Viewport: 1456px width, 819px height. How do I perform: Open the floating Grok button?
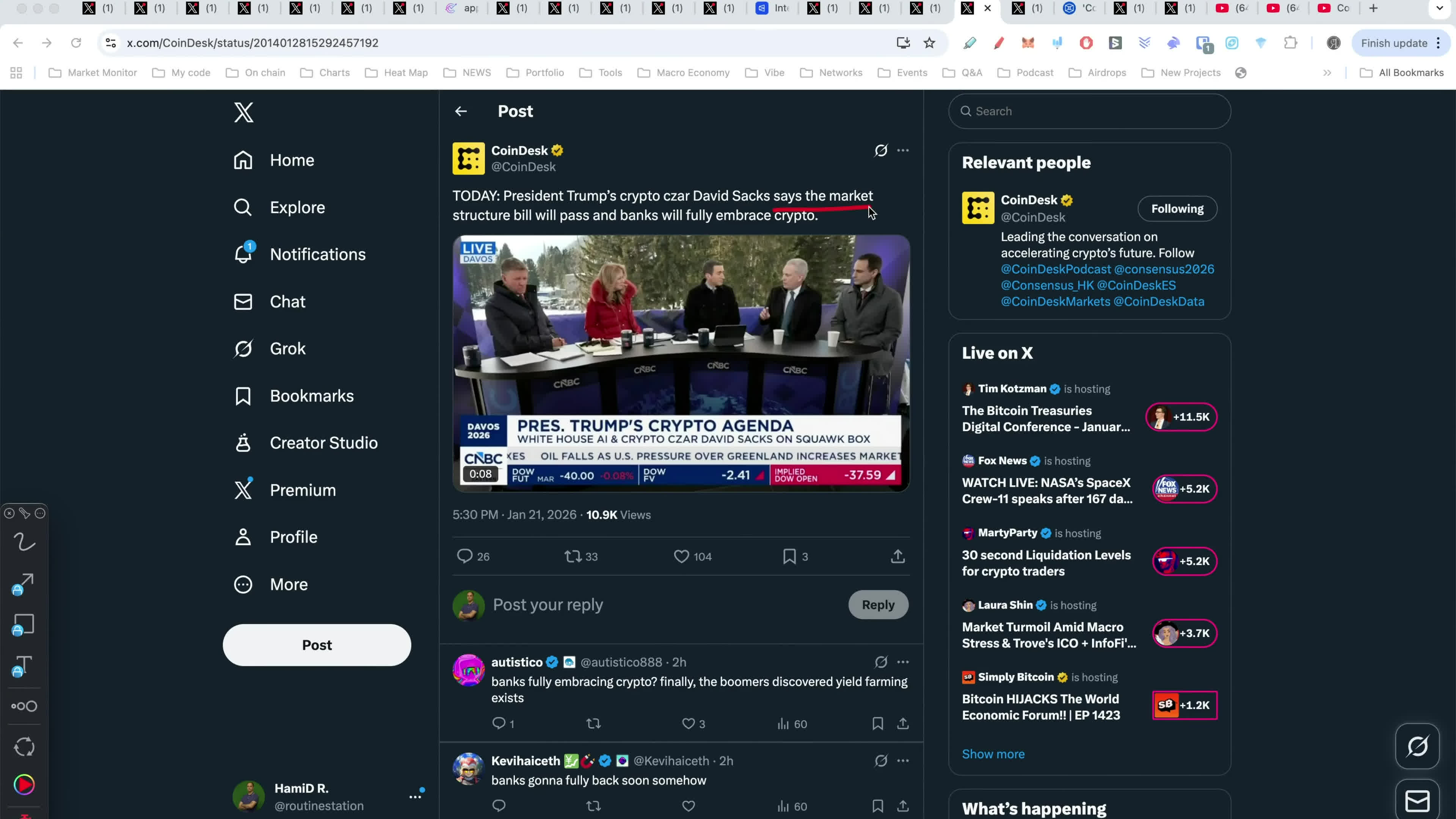[x=1417, y=746]
